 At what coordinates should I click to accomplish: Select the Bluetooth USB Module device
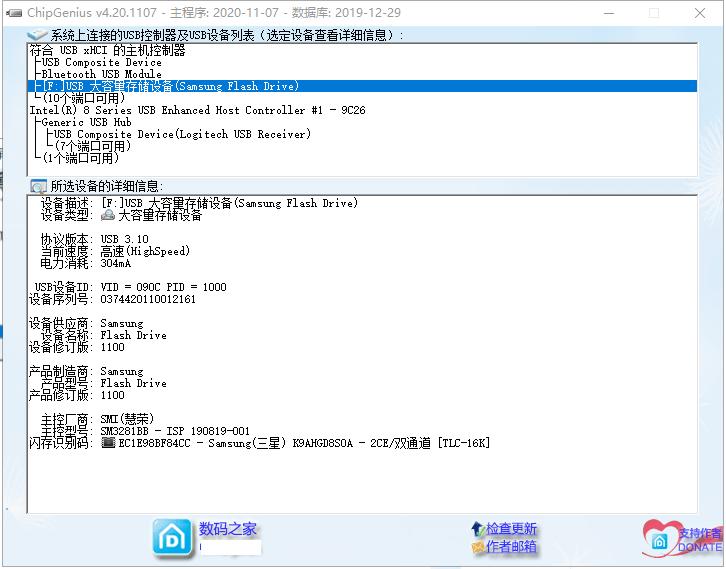pyautogui.click(x=101, y=75)
